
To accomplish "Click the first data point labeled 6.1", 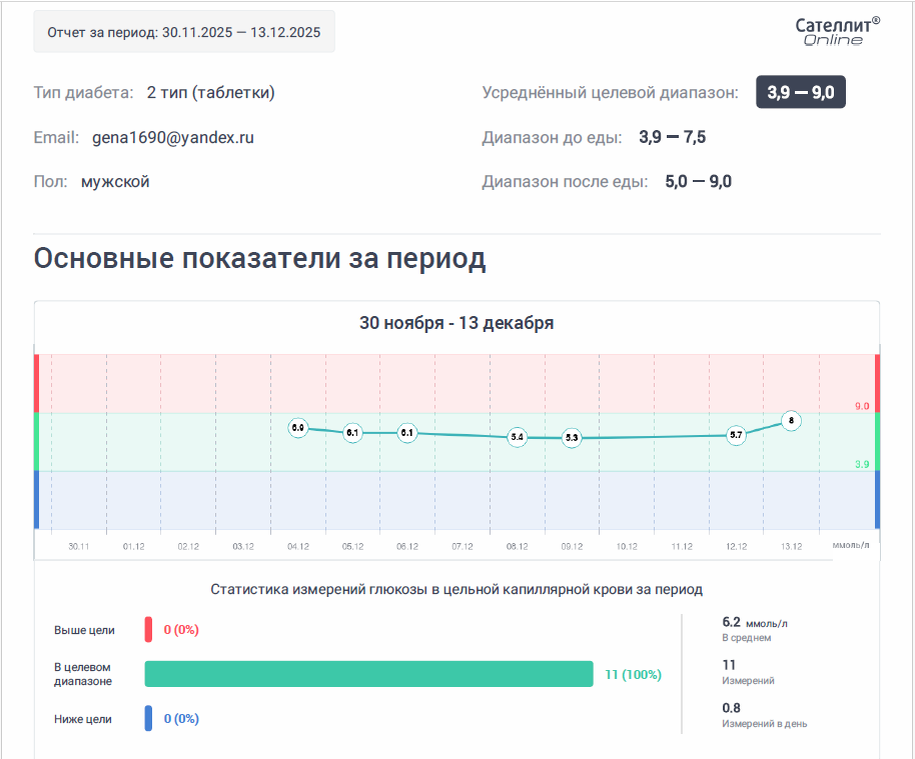I will click(x=352, y=431).
